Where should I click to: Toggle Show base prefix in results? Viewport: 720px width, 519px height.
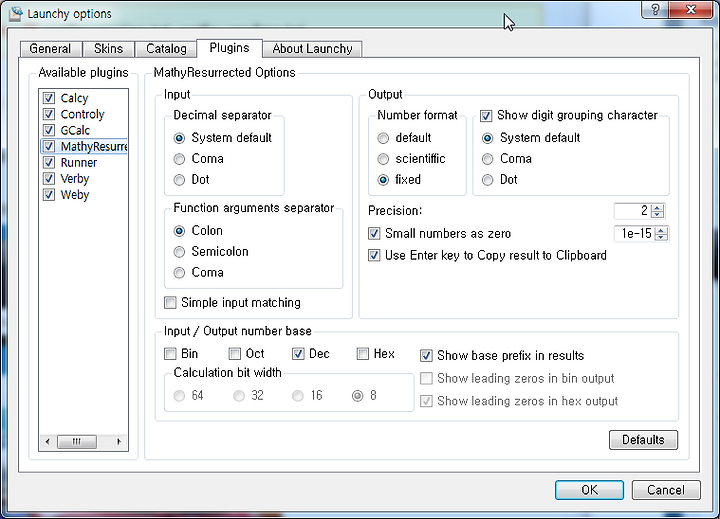pyautogui.click(x=427, y=355)
